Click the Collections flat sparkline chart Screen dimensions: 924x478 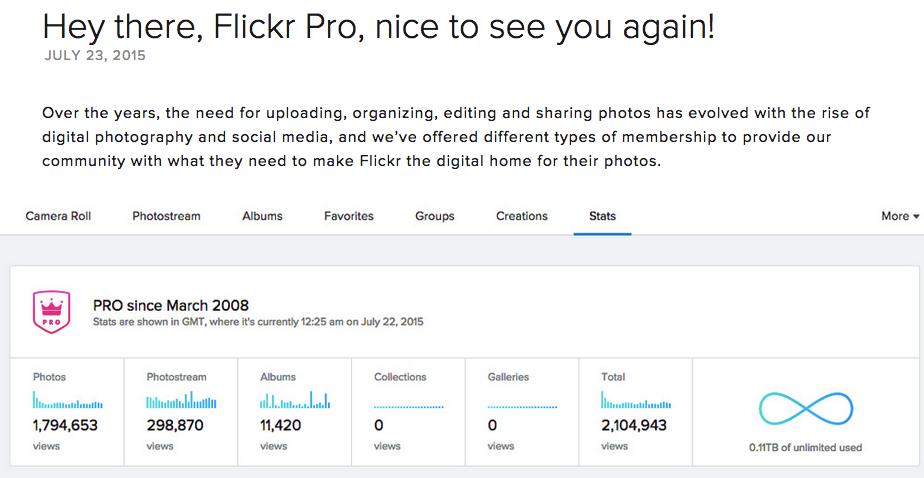coord(409,406)
